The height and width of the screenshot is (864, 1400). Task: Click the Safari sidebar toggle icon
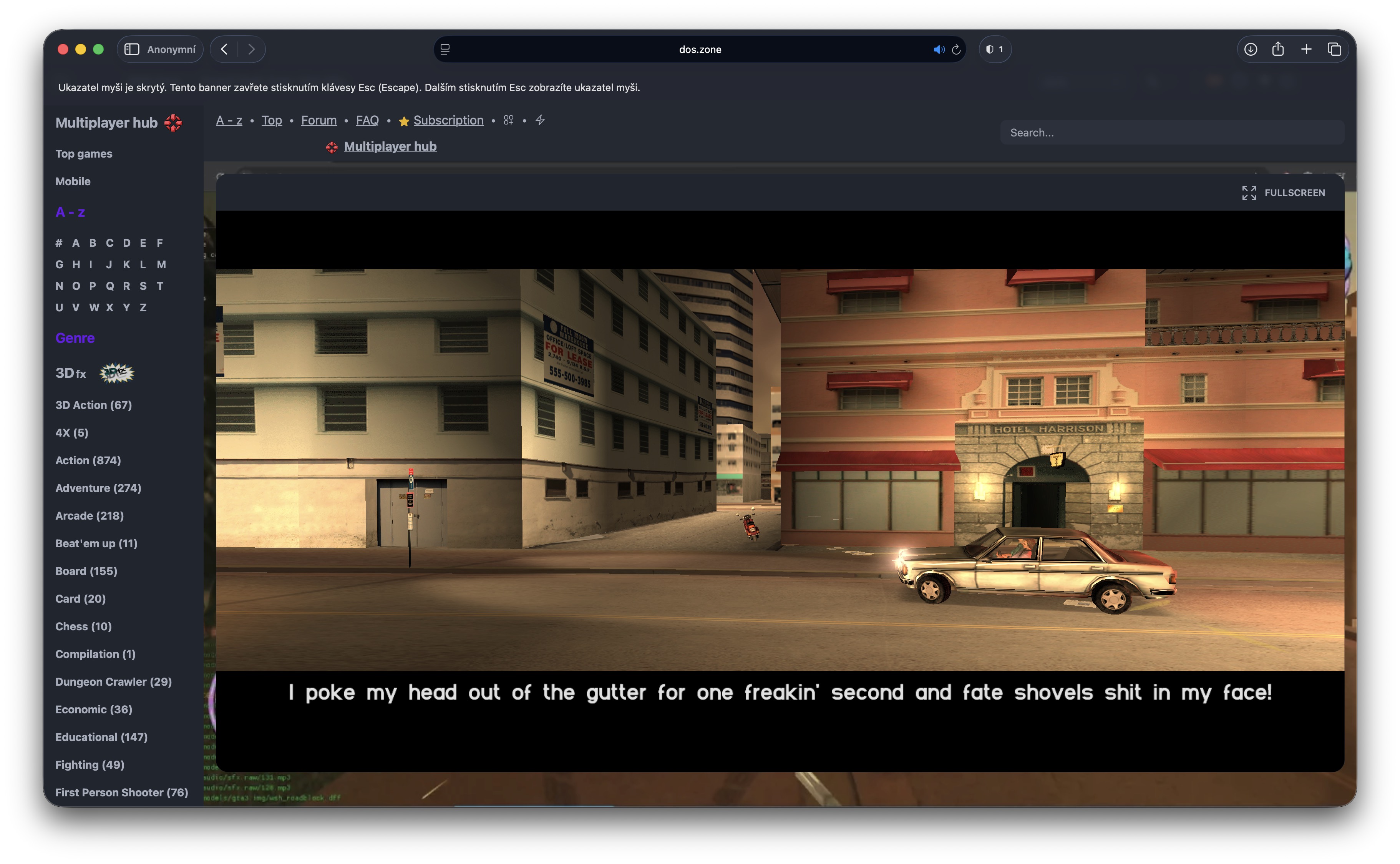pyautogui.click(x=132, y=49)
